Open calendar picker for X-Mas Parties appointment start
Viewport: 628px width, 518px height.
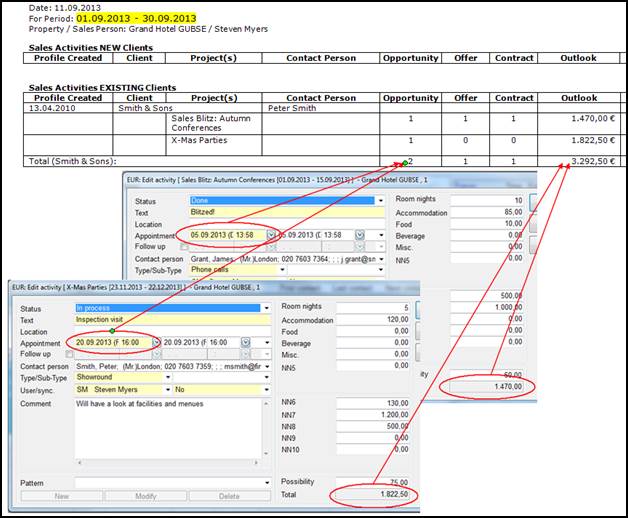point(157,342)
